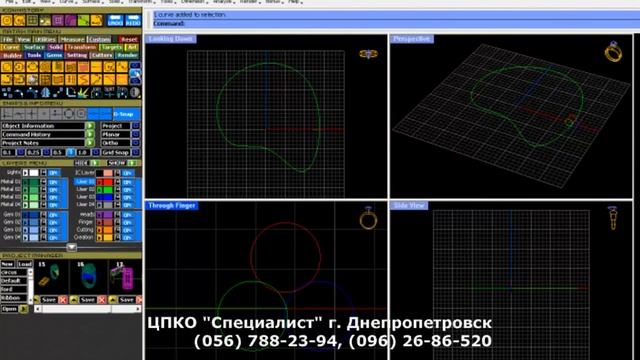Click the SORT icon in bottom tool row

[109, 93]
